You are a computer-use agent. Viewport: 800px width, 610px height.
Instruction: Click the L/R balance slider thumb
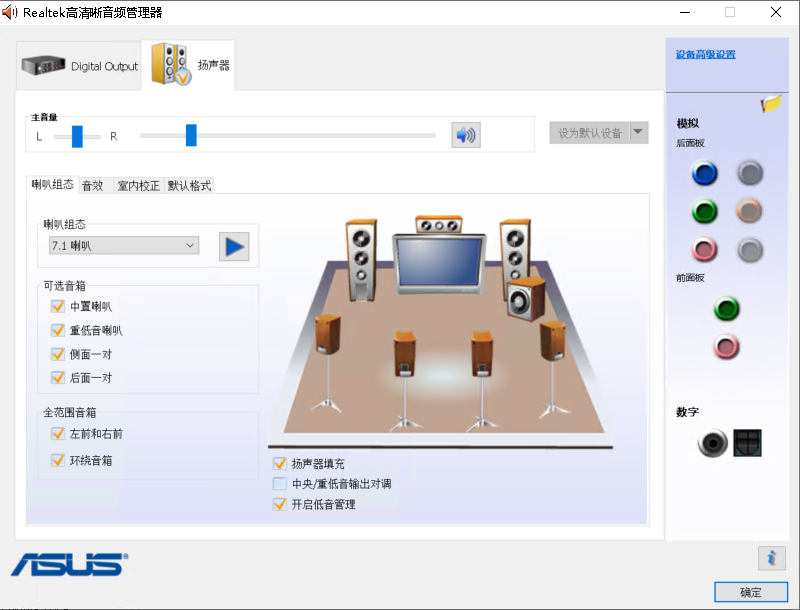pyautogui.click(x=77, y=136)
